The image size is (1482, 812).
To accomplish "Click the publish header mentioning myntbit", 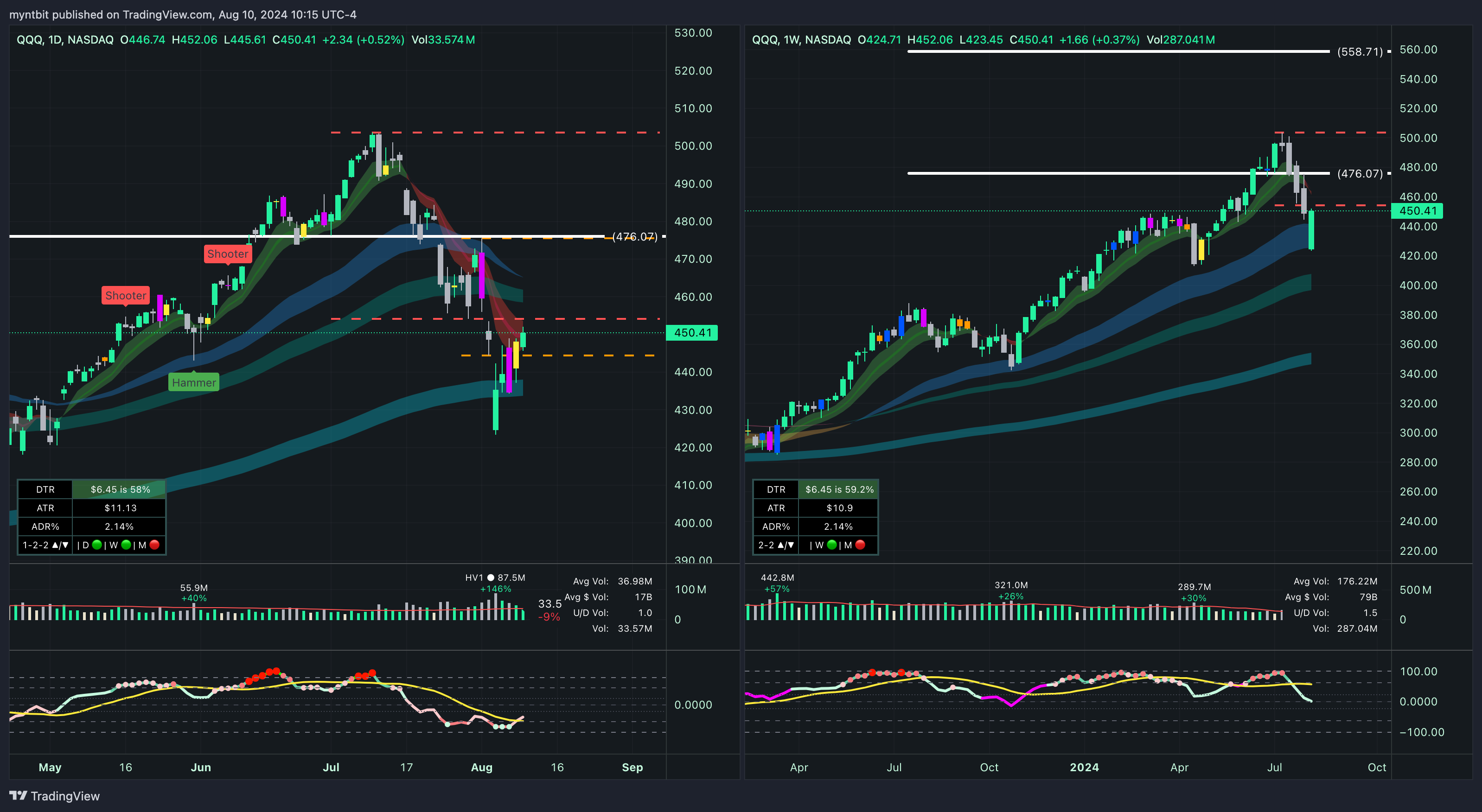I will coord(183,14).
